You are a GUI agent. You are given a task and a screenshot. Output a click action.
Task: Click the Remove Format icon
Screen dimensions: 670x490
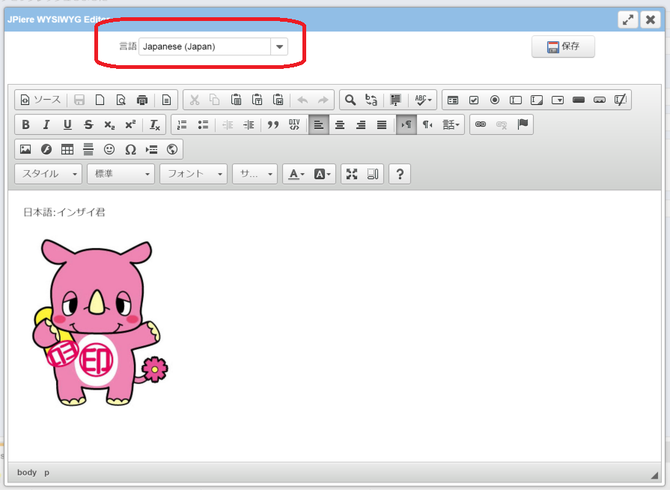tap(155, 125)
